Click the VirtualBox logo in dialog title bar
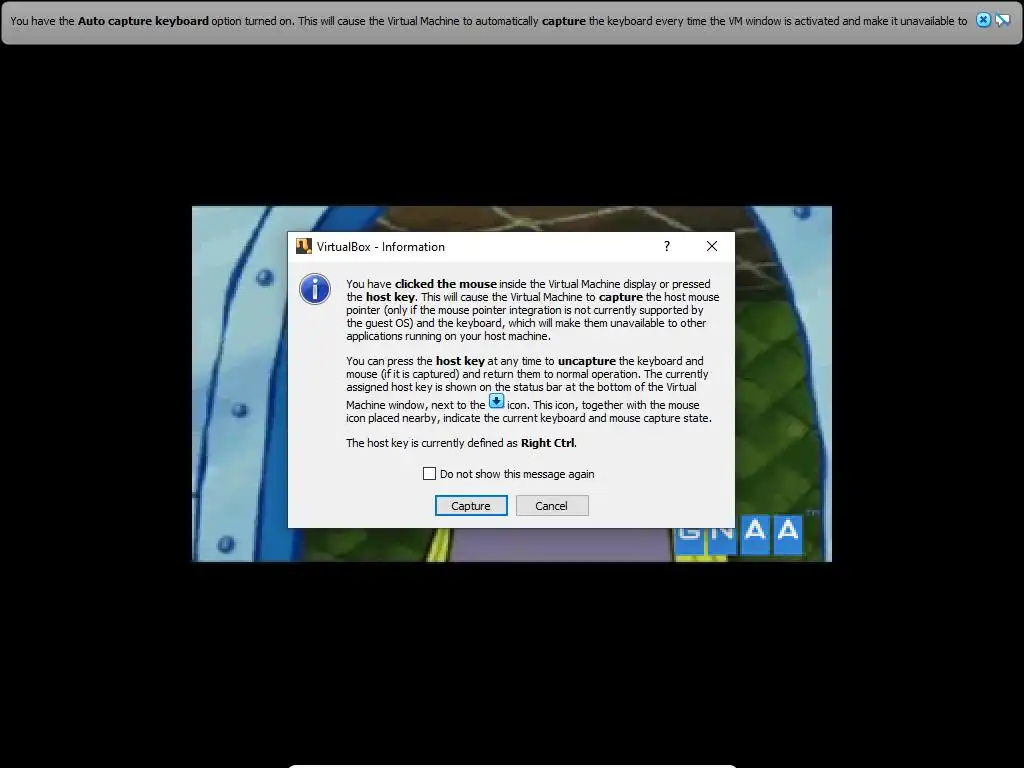 [304, 246]
